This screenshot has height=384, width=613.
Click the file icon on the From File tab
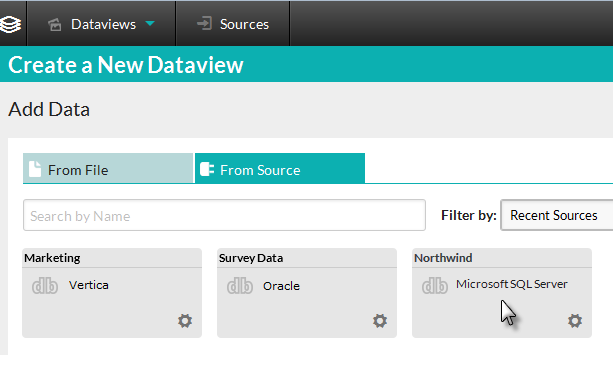click(35, 169)
